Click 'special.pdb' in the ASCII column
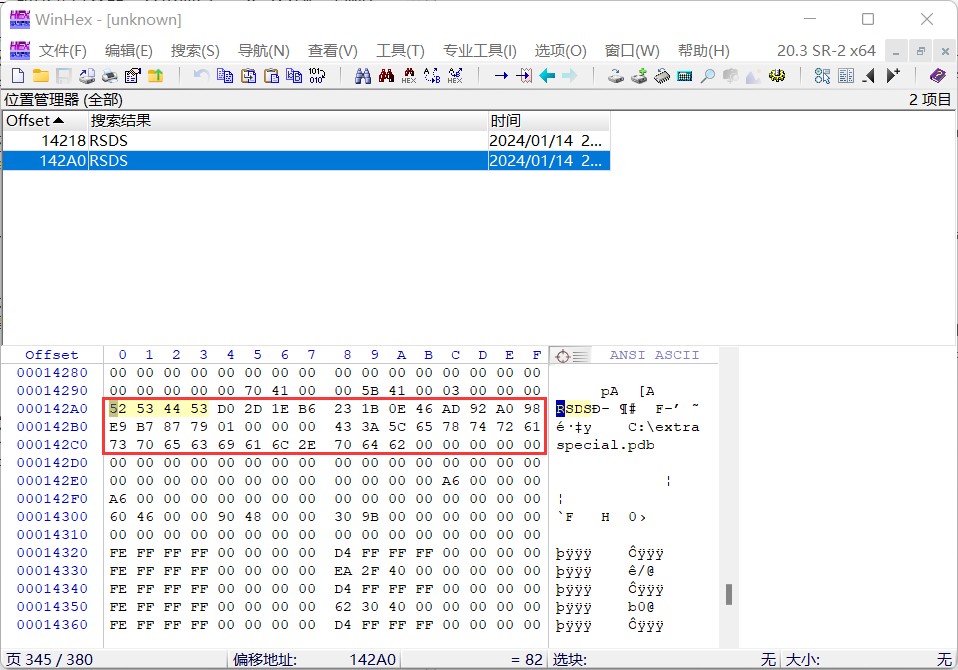The height and width of the screenshot is (670, 958). (605, 445)
